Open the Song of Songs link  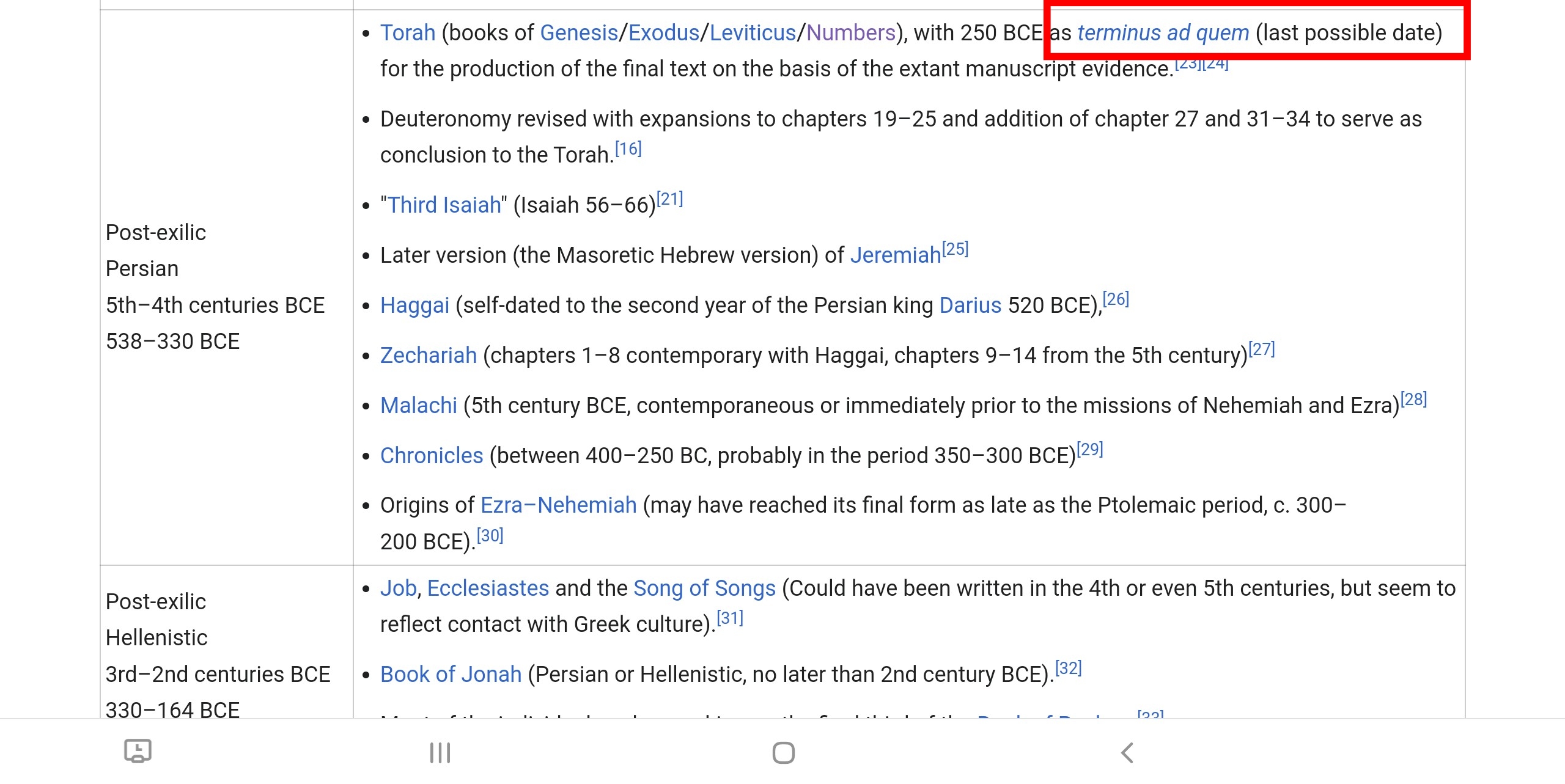click(704, 588)
